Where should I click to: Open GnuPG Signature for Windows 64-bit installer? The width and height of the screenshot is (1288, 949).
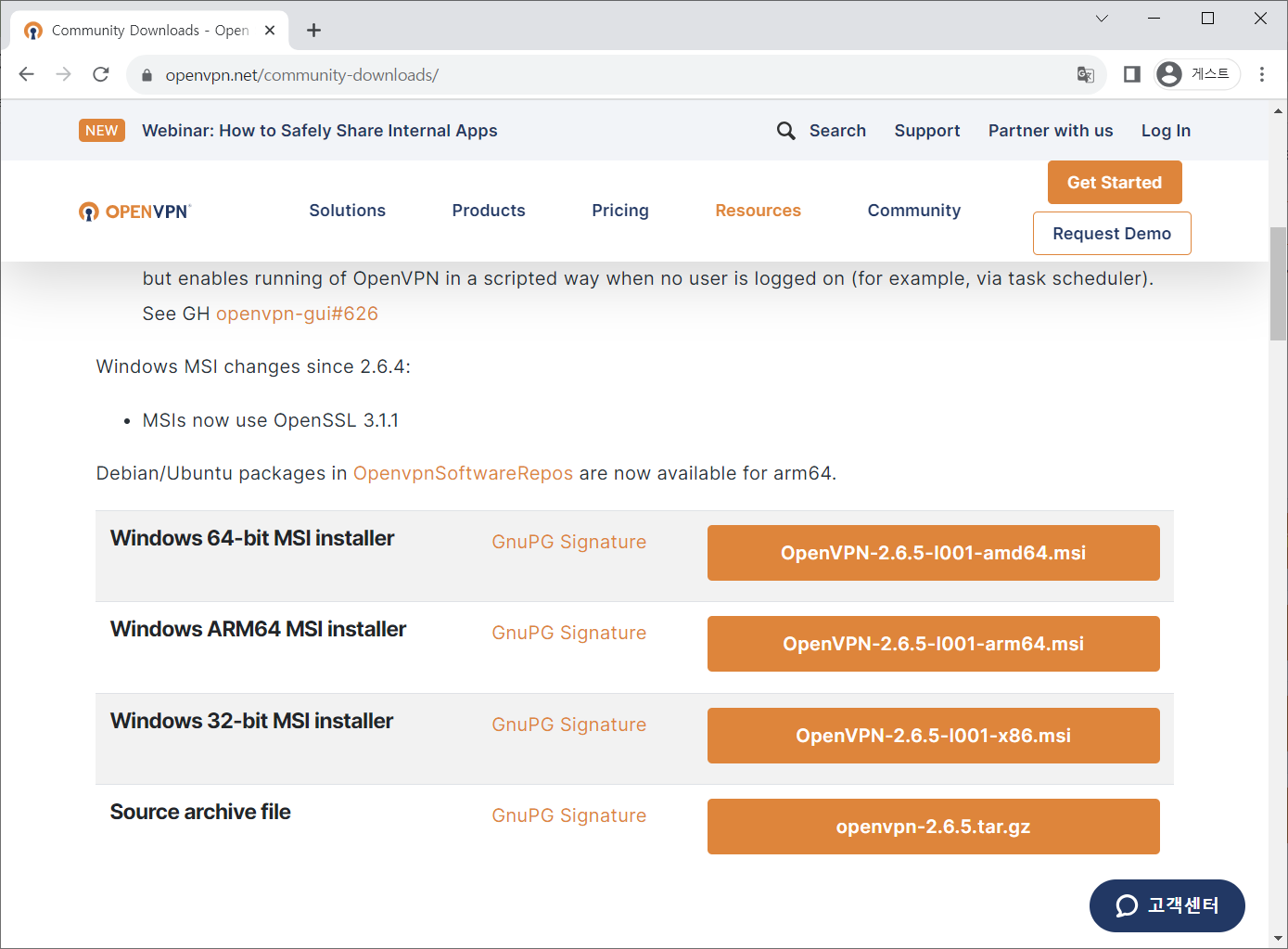tap(569, 542)
